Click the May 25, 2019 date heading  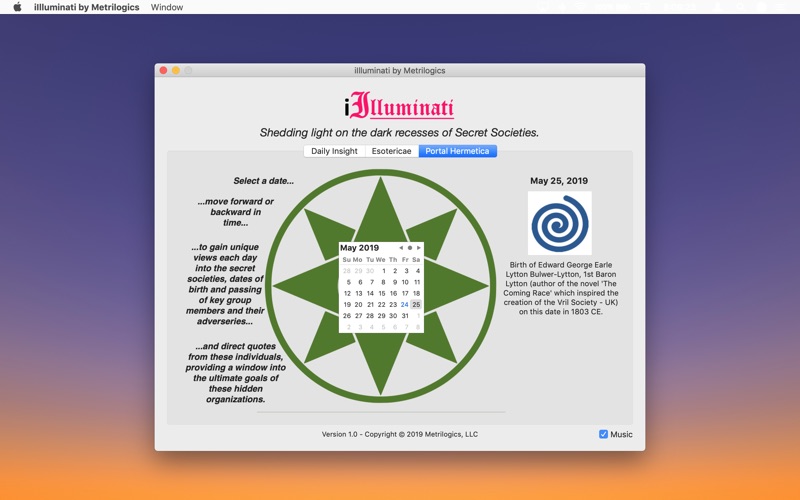559,181
